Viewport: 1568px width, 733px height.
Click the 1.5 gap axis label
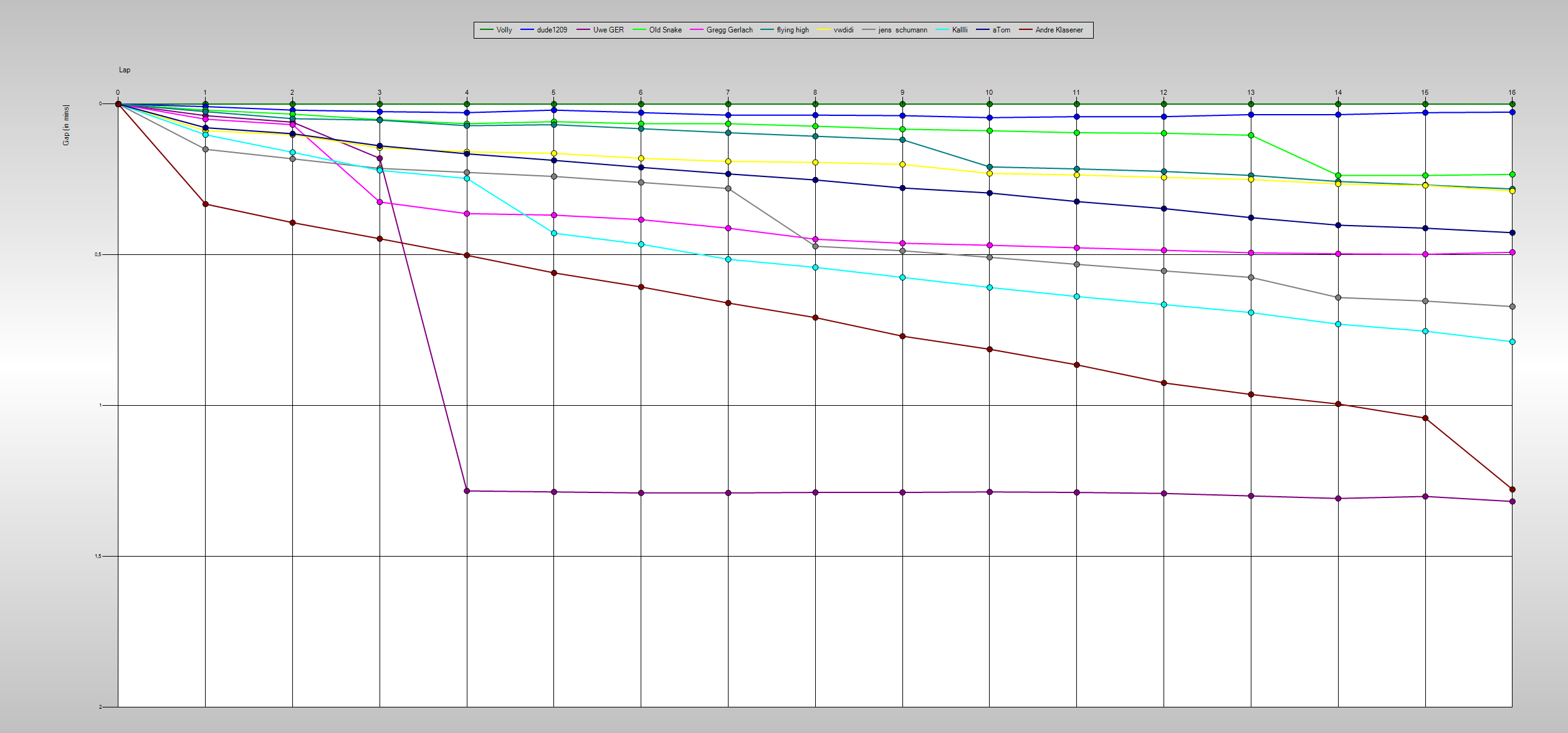tap(98, 556)
